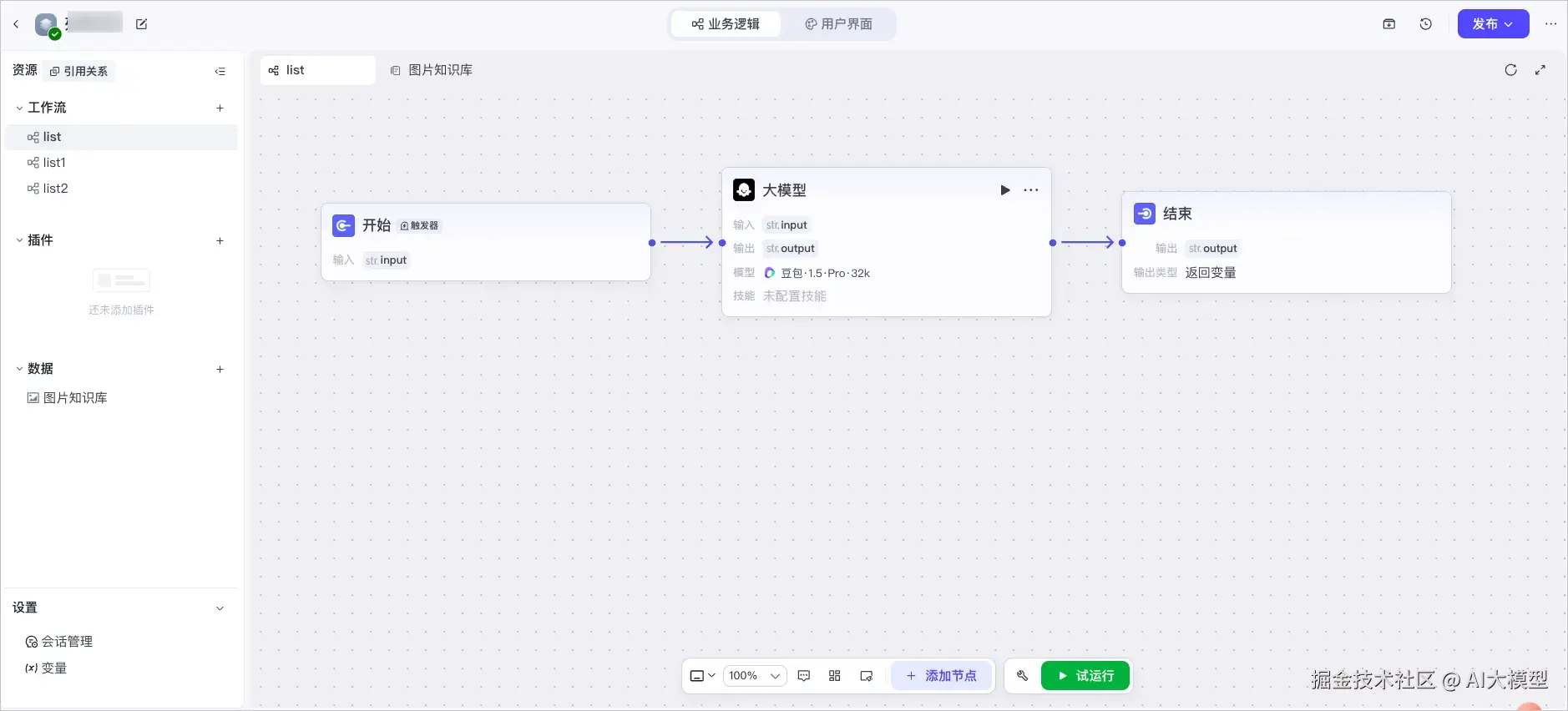
Task: Open the top-right more options menu
Action: click(x=1550, y=24)
